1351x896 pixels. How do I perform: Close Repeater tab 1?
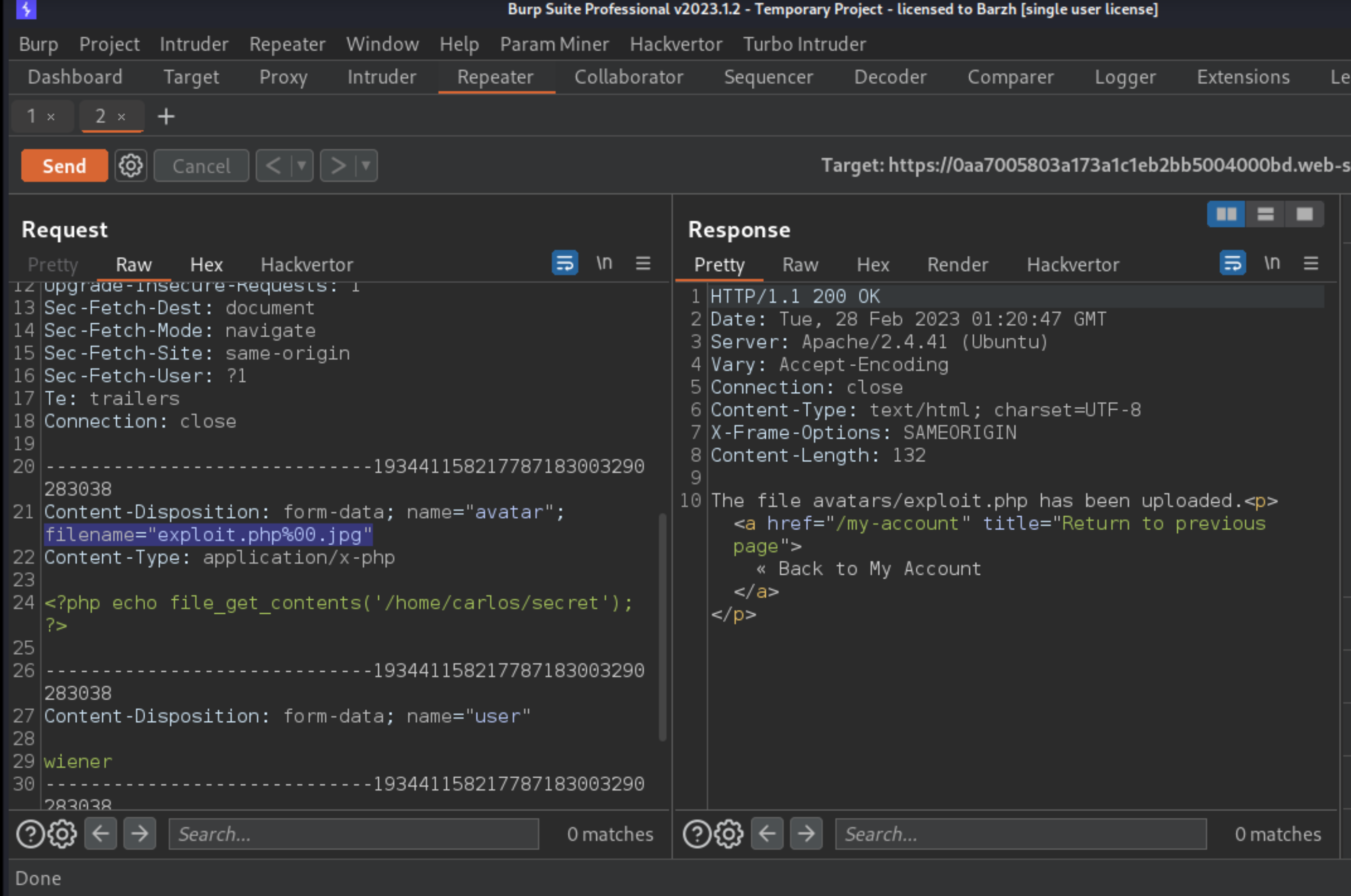(51, 117)
